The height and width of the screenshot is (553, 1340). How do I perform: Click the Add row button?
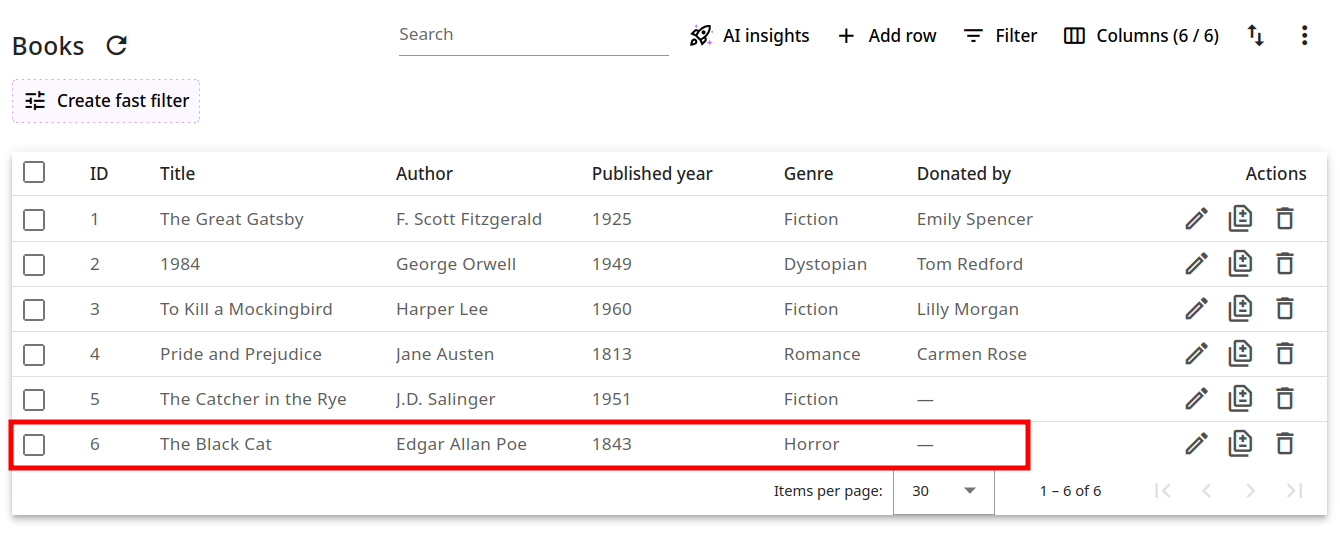coord(886,36)
